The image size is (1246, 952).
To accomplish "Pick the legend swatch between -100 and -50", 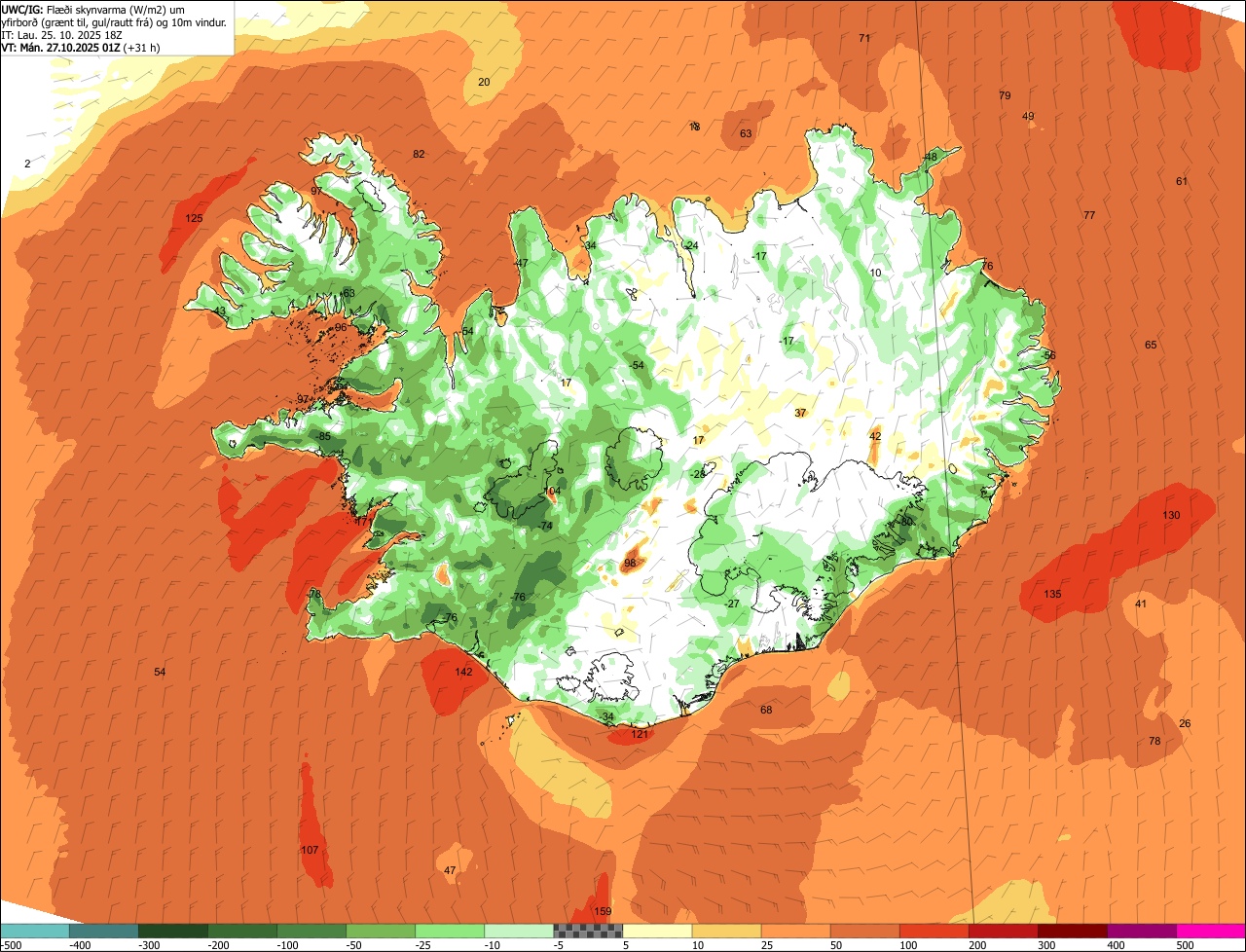I will [311, 931].
